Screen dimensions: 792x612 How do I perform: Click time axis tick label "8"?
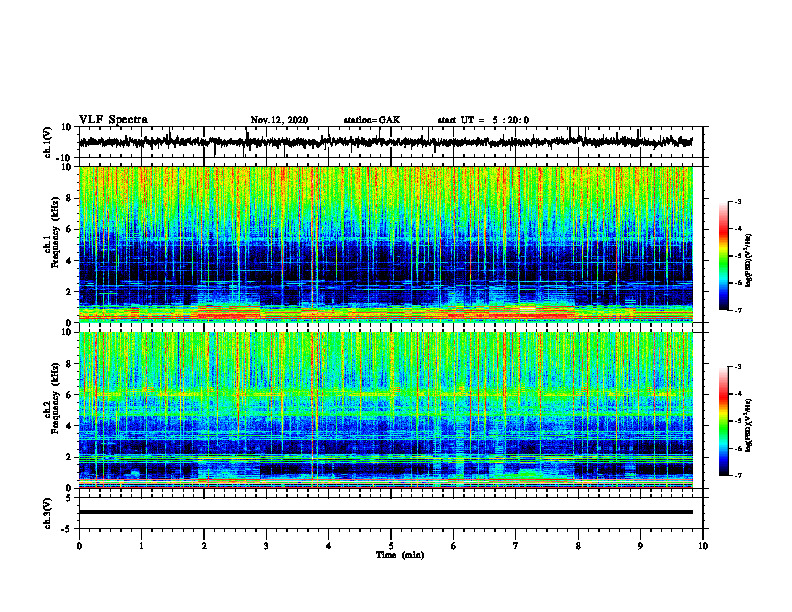click(578, 546)
